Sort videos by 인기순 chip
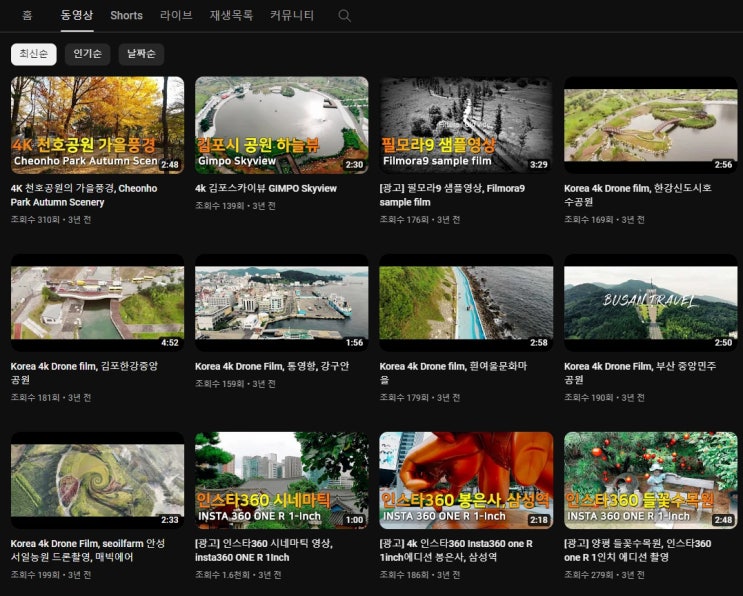 pyautogui.click(x=88, y=54)
